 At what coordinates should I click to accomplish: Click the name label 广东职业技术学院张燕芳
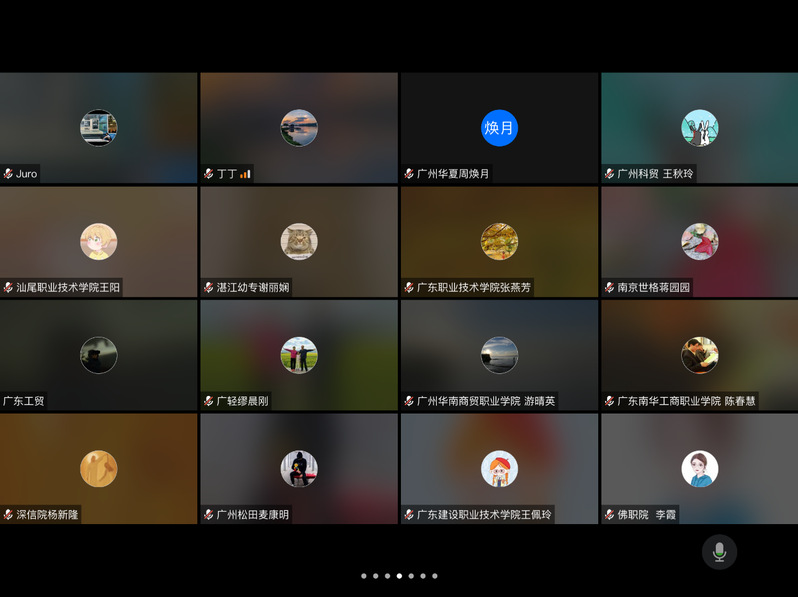474,288
